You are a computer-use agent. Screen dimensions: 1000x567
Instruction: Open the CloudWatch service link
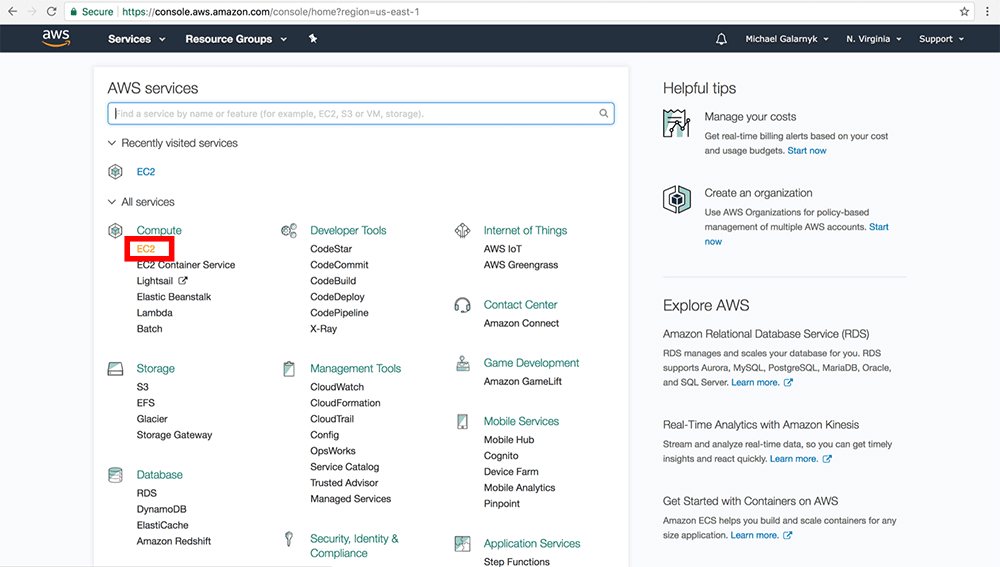point(337,387)
